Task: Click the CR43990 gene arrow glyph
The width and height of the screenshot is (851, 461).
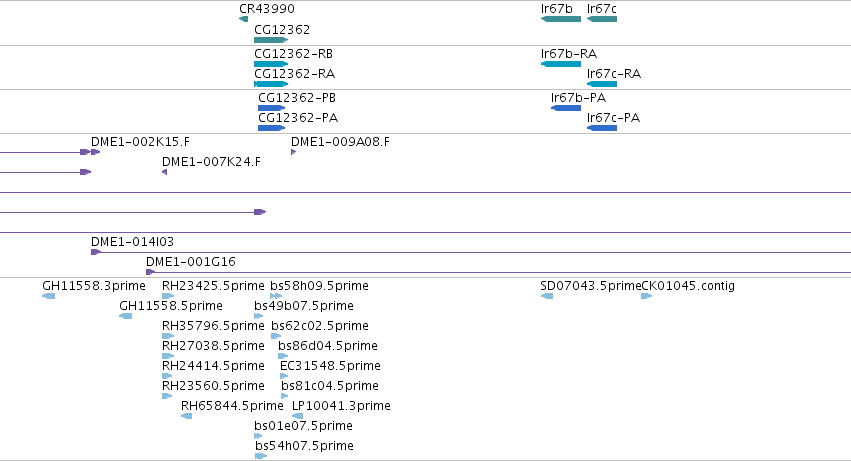Action: coord(244,20)
